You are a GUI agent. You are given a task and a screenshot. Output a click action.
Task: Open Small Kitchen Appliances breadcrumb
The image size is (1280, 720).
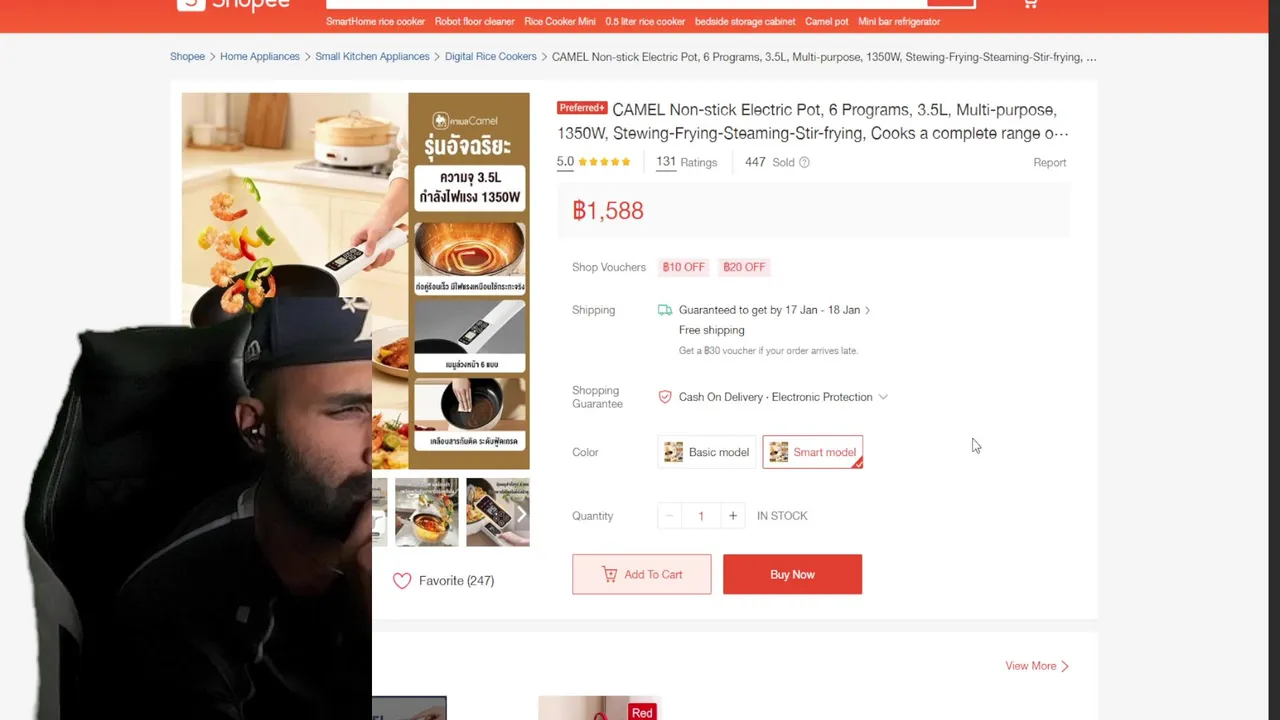tap(372, 57)
